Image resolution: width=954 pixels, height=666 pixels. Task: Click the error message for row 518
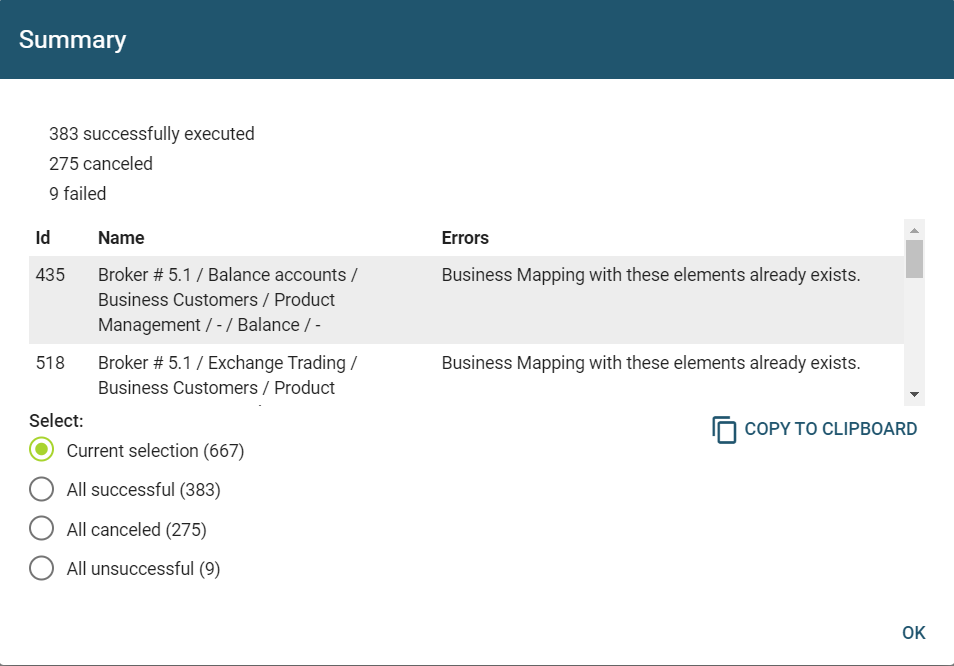(650, 363)
